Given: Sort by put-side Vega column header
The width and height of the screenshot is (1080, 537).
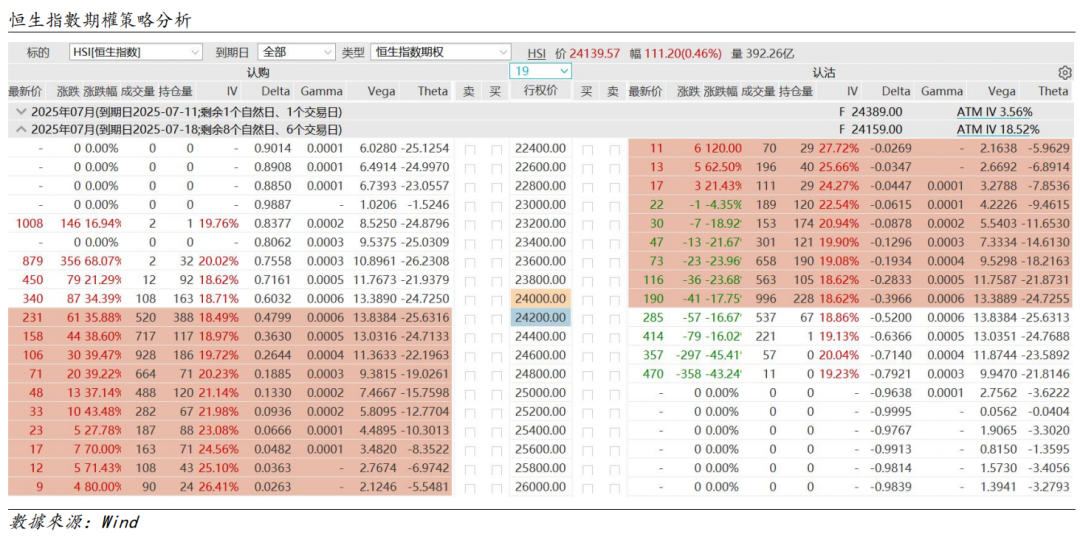Looking at the screenshot, I should (x=1001, y=91).
